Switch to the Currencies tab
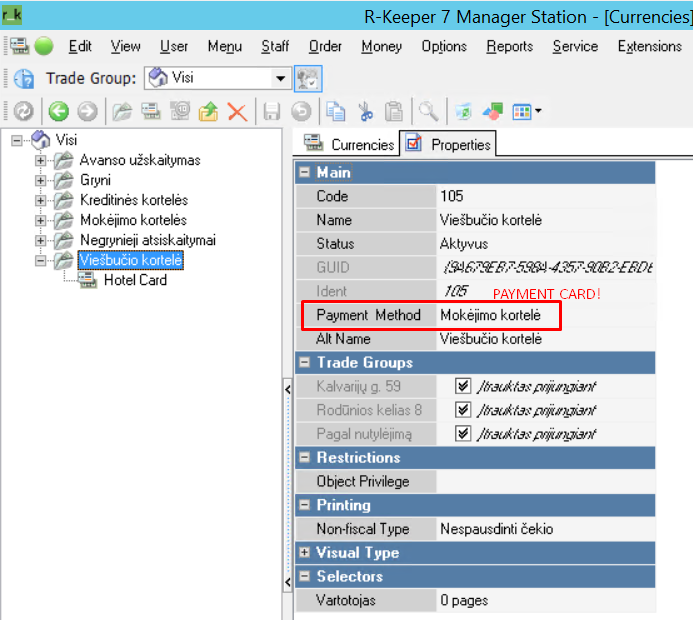This screenshot has width=693, height=620. coord(348,144)
